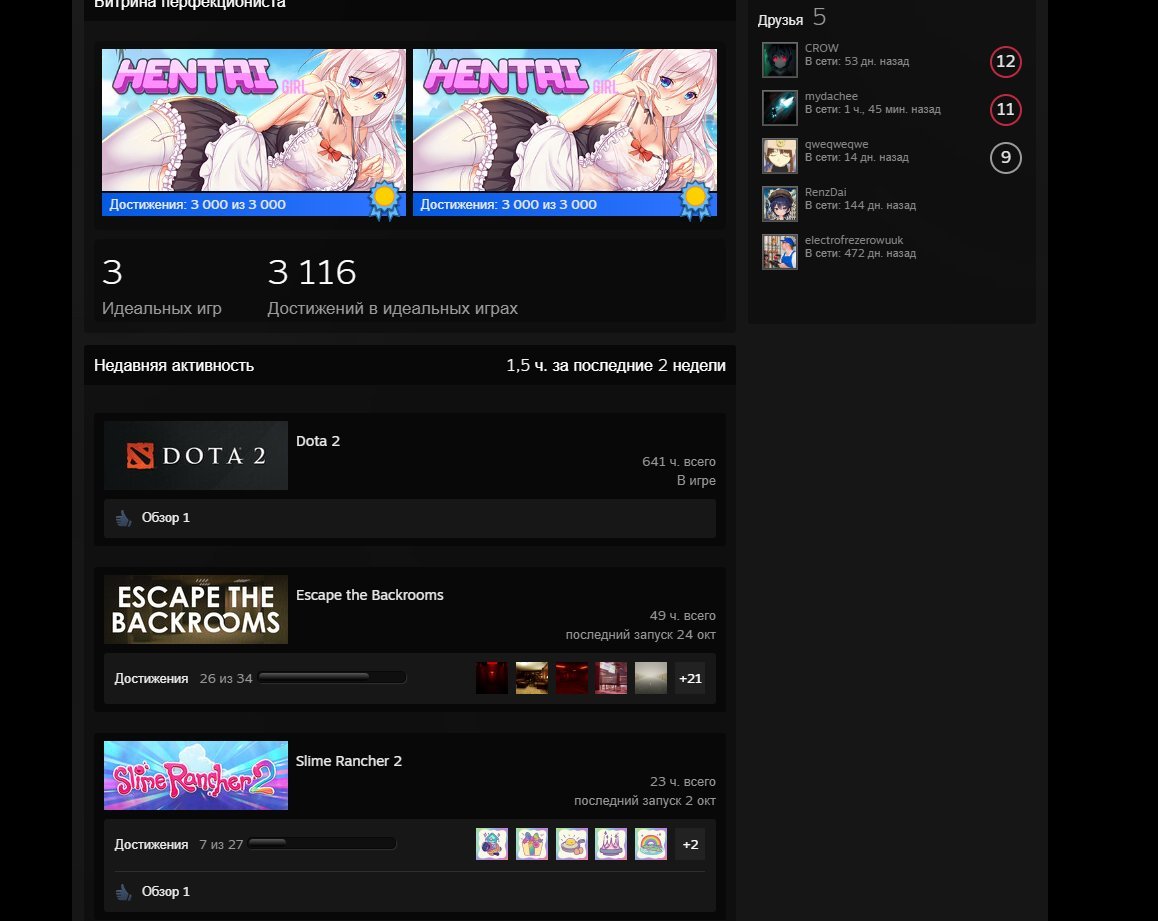This screenshot has width=1158, height=921.
Task: Click the Escape the Backrooms achievements progress bar
Action: pyautogui.click(x=332, y=678)
